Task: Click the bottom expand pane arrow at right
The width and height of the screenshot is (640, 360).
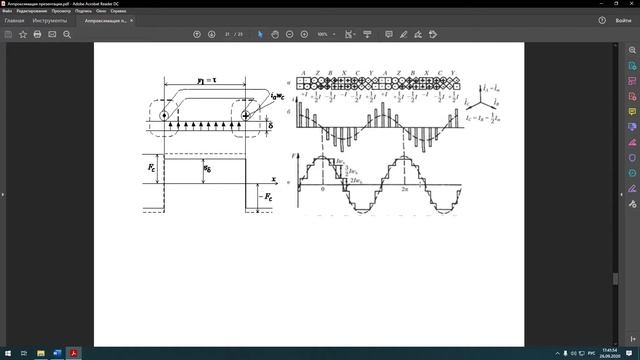Action: pyautogui.click(x=632, y=339)
